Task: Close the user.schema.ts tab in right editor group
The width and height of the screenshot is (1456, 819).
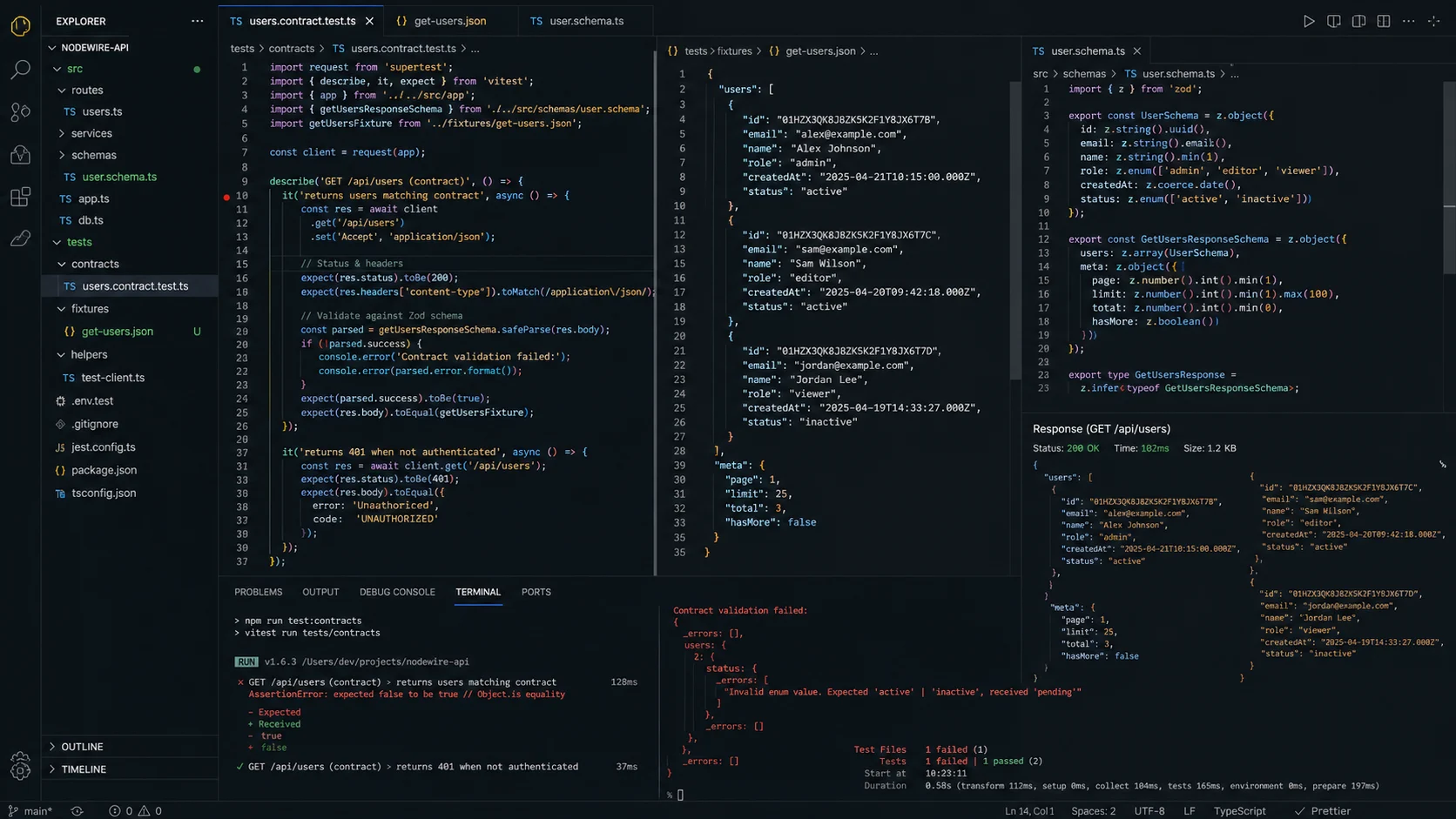Action: (x=1136, y=51)
